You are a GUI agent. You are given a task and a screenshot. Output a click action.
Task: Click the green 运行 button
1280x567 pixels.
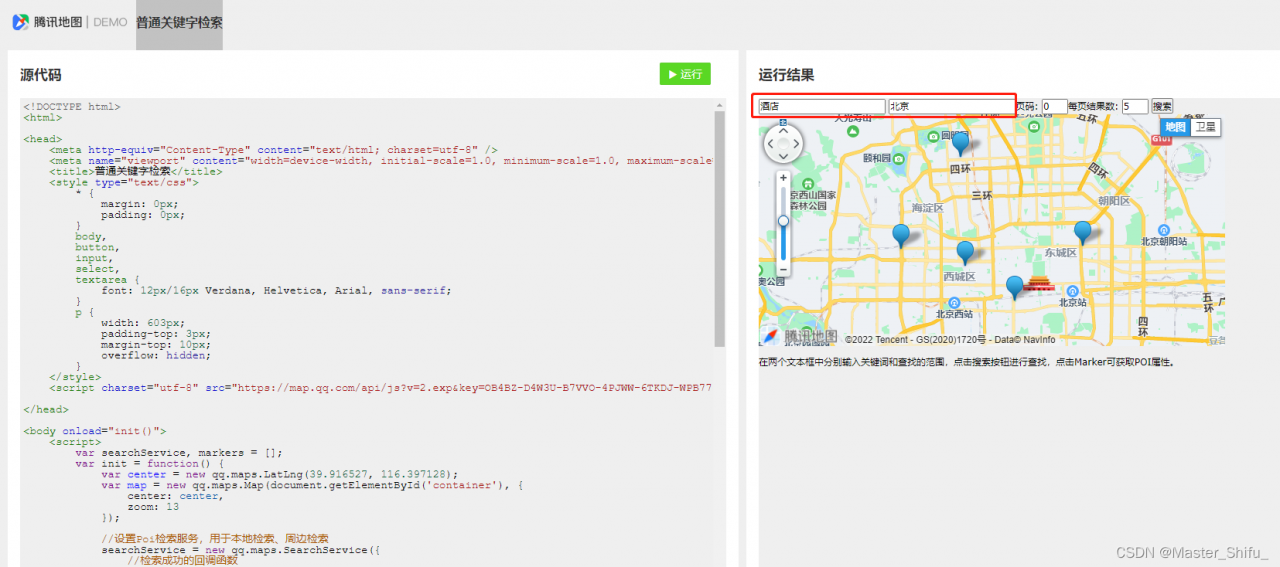tap(685, 74)
